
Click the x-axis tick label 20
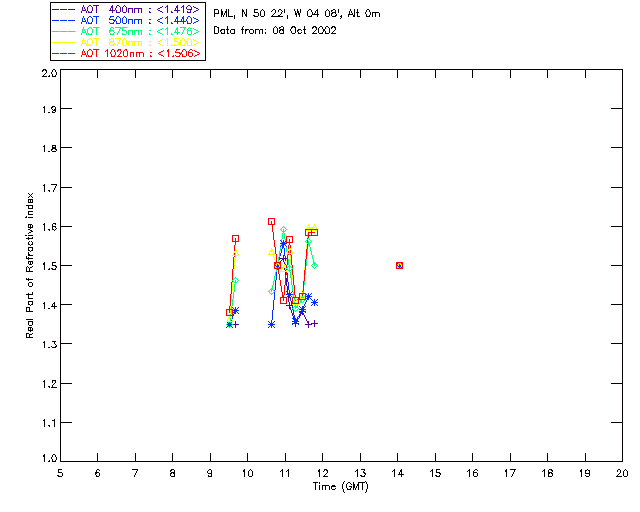[622, 473]
